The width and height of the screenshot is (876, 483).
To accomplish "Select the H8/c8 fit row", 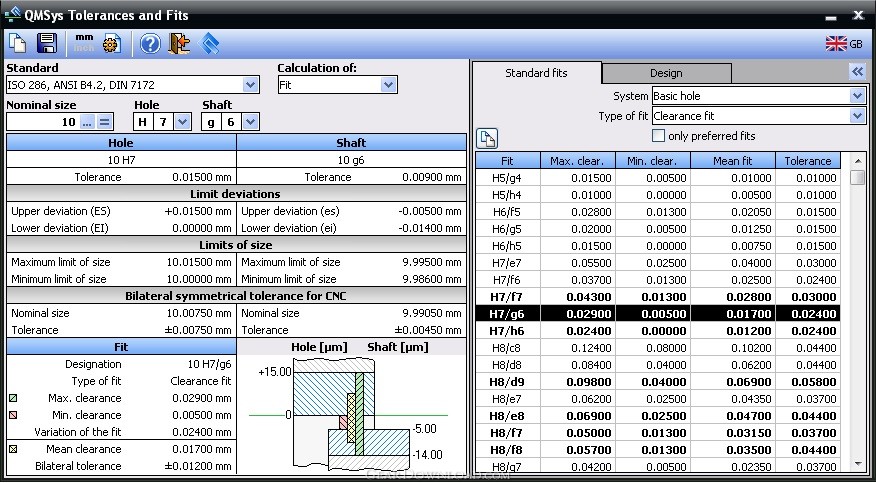I will coord(658,348).
